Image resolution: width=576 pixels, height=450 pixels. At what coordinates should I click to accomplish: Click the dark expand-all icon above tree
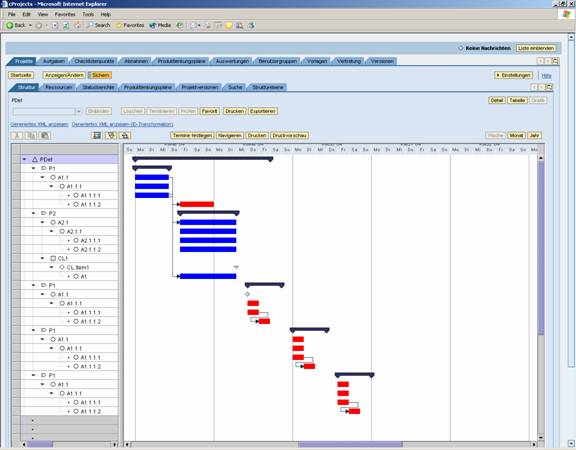(97, 136)
